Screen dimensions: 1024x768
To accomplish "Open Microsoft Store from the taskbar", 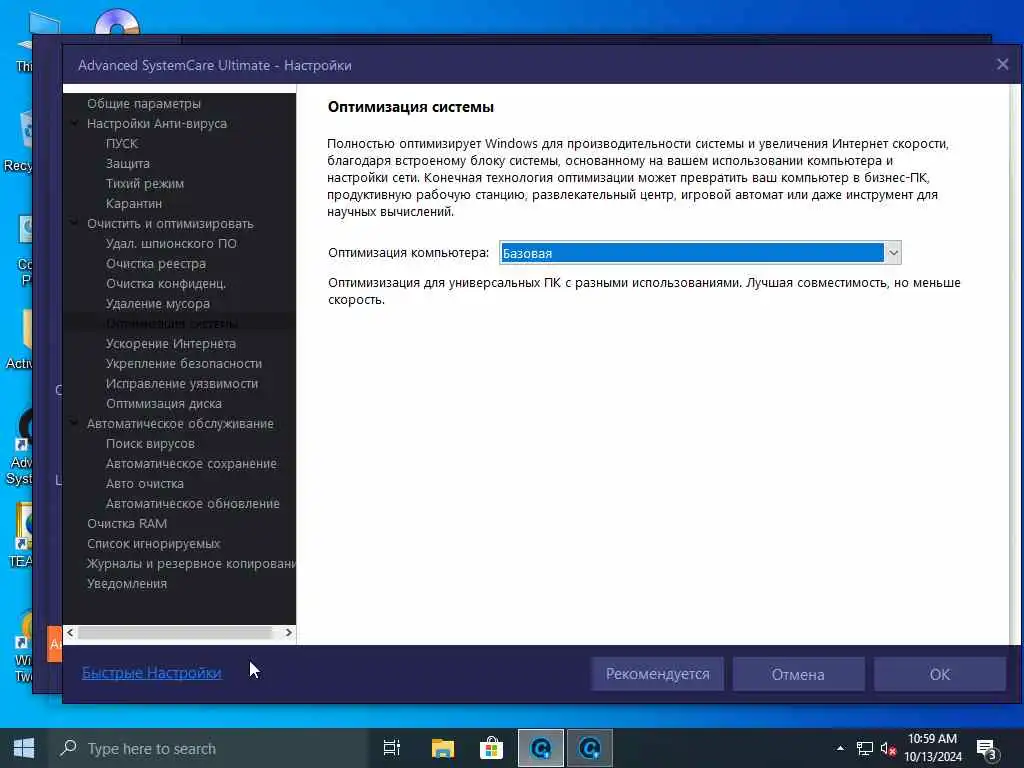I will (x=491, y=748).
